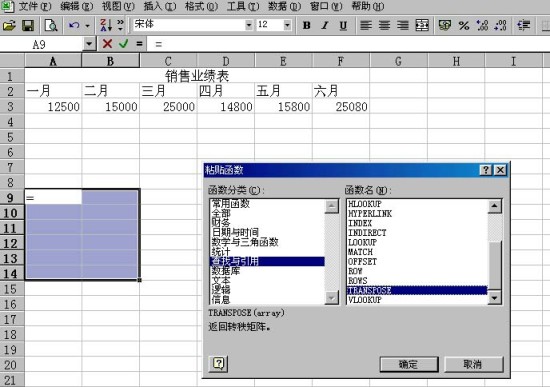550x387 pixels.
Task: Apply underline formatting
Action: point(343,25)
